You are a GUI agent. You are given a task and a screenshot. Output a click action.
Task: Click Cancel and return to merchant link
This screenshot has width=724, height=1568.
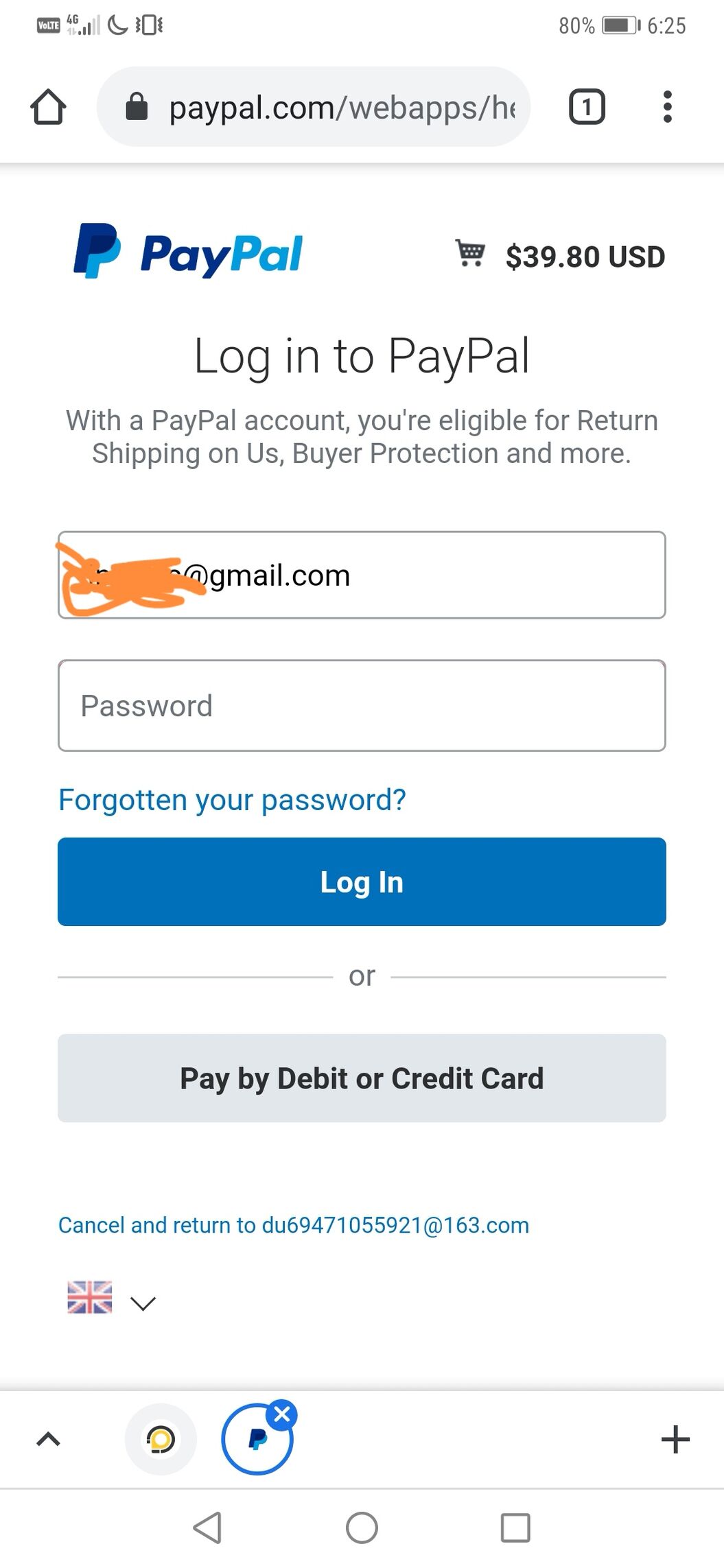[x=294, y=1225]
